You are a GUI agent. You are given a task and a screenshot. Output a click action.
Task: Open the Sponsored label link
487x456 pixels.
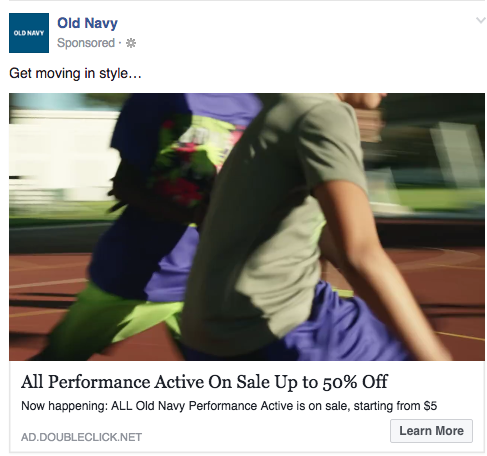86,43
